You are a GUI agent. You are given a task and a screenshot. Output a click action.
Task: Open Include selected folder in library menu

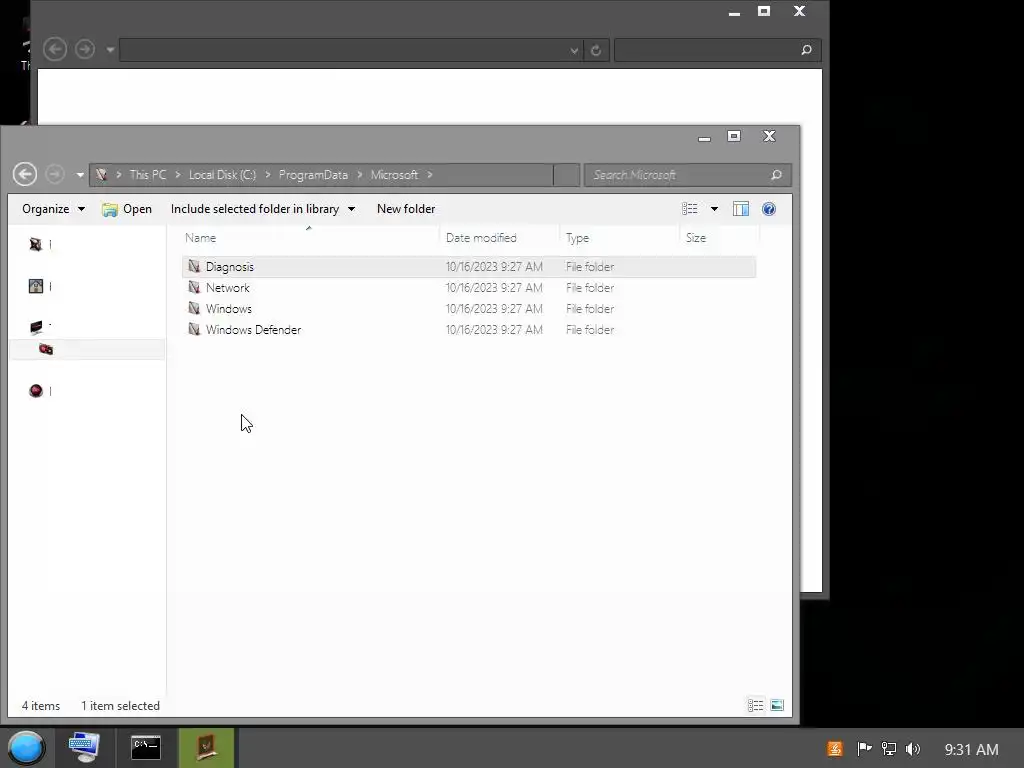pos(263,209)
